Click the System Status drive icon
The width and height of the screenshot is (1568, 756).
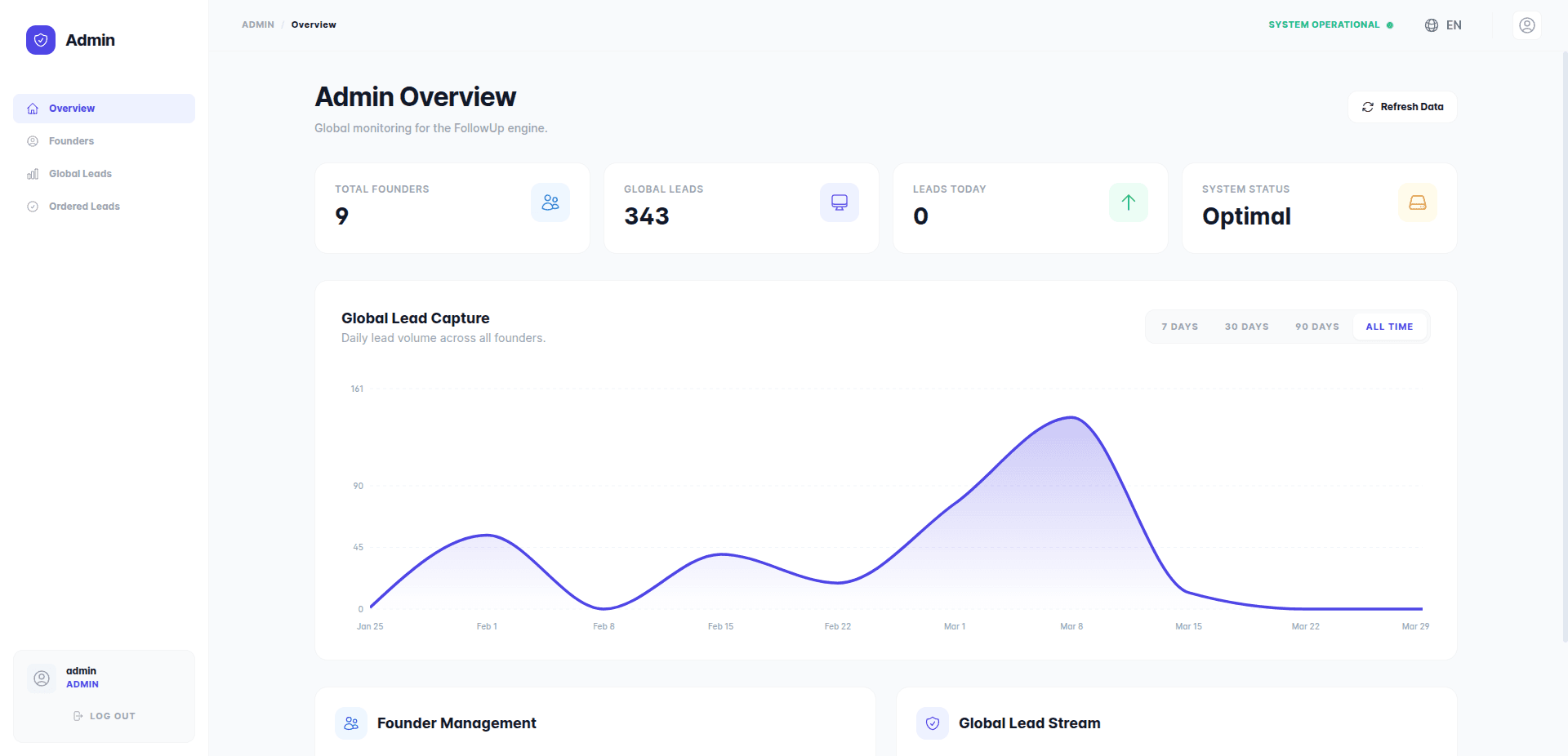coord(1418,202)
